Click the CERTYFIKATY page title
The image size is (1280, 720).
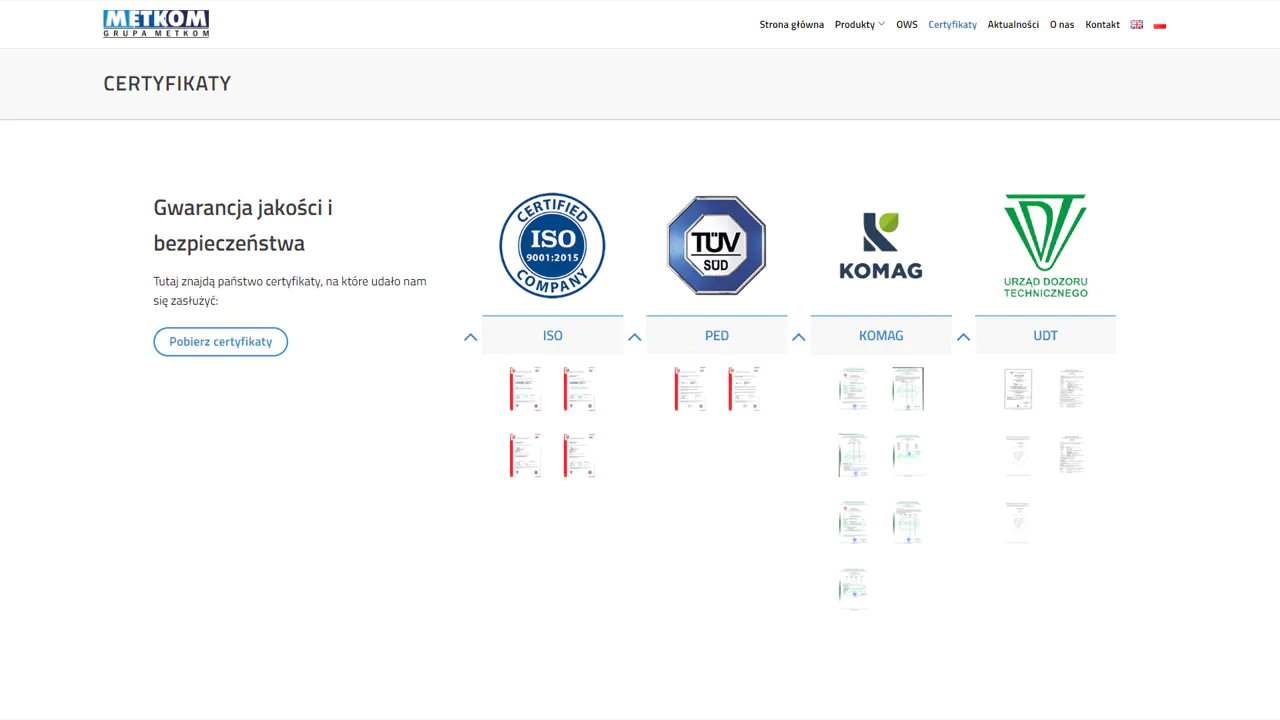point(167,84)
